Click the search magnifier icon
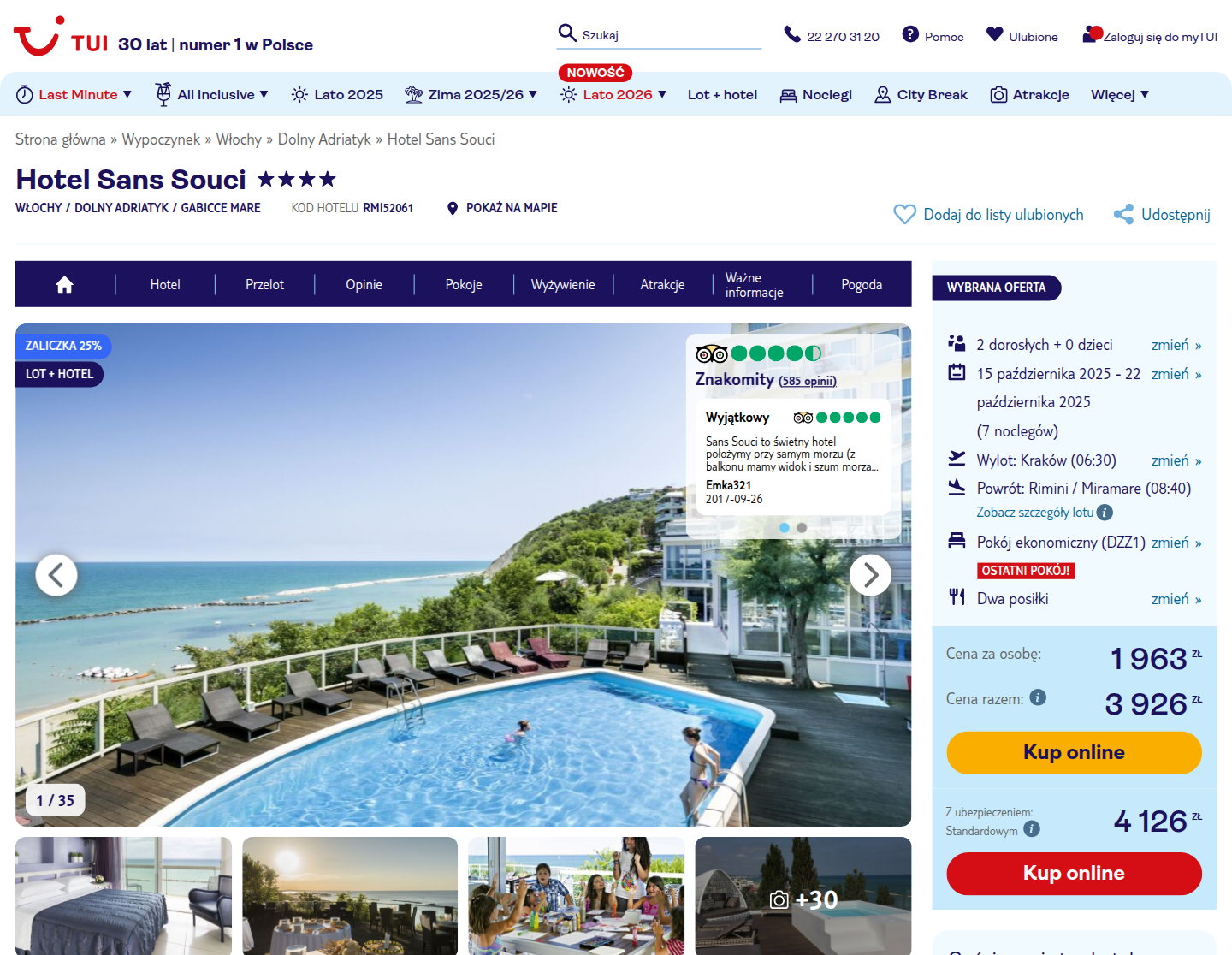 (567, 33)
